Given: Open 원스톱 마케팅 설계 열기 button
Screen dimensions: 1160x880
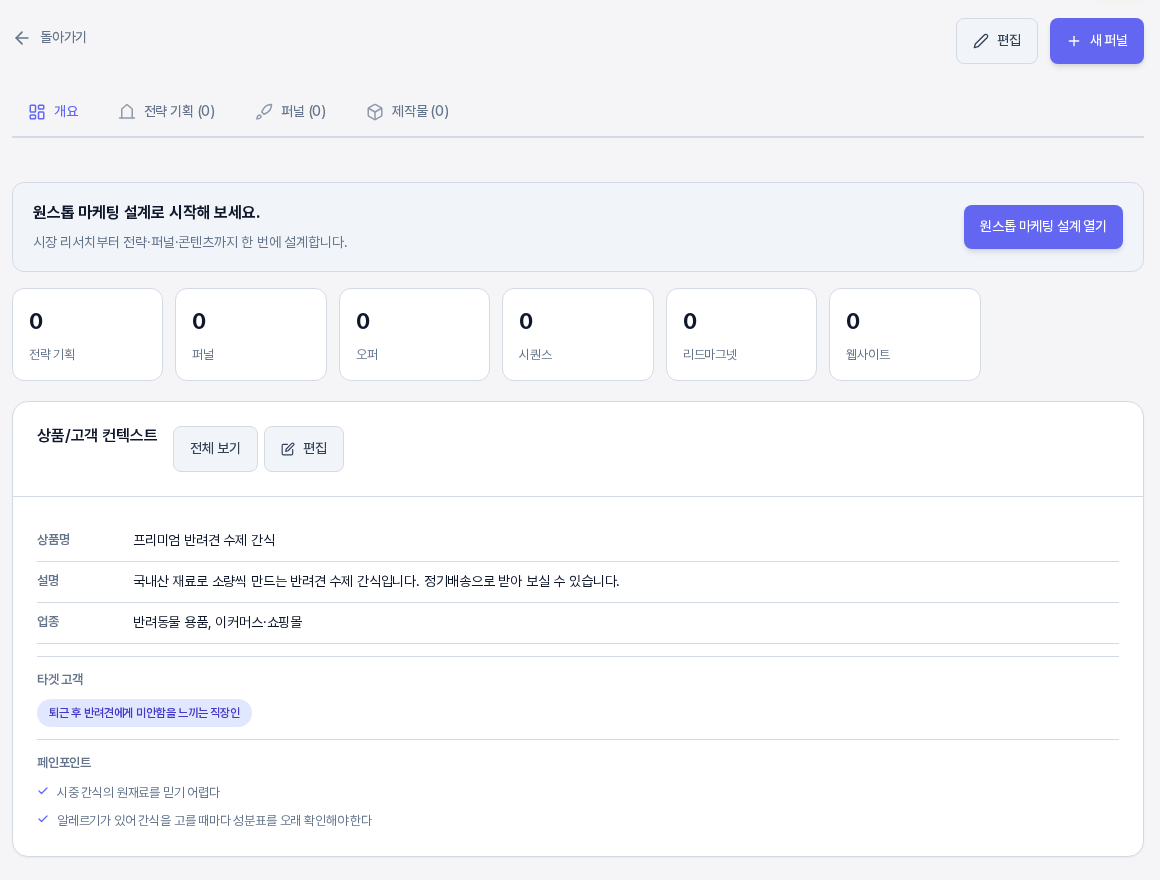Looking at the screenshot, I should click(1042, 227).
